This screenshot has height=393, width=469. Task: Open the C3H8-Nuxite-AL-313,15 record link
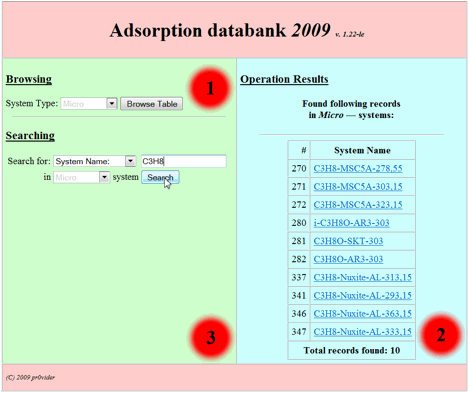click(363, 277)
